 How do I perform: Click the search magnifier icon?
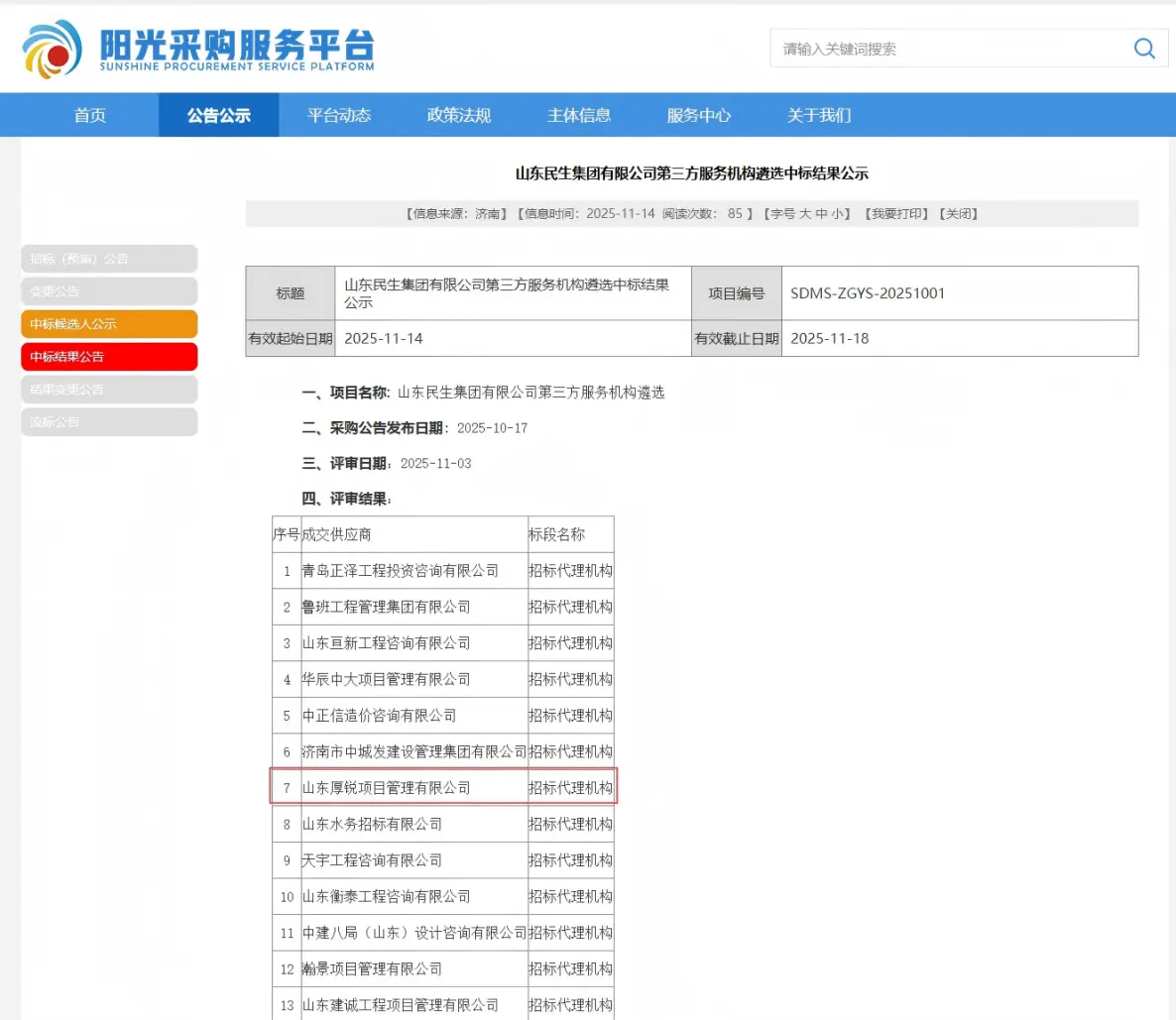click(x=1143, y=49)
